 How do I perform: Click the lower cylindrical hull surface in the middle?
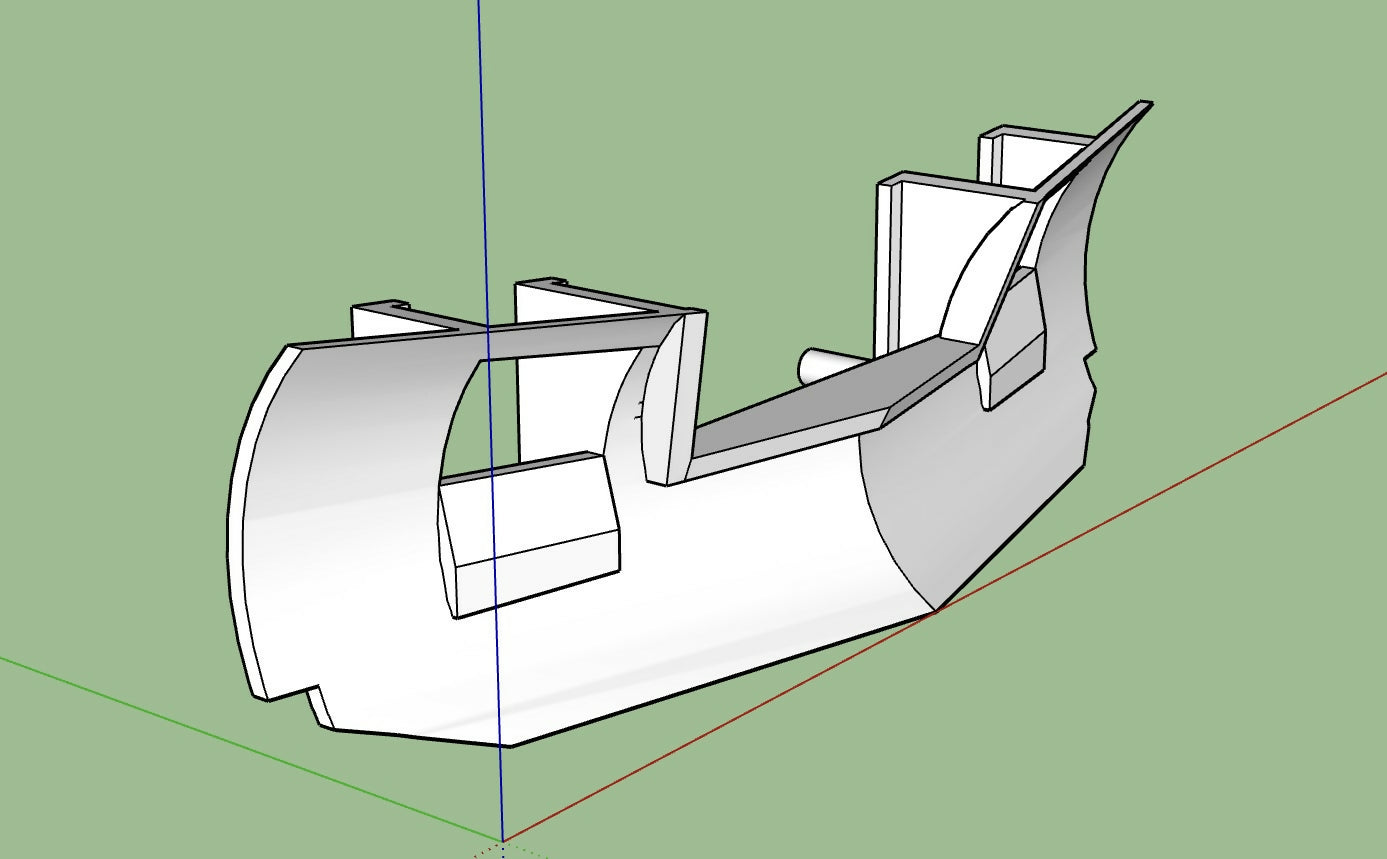tap(700, 580)
